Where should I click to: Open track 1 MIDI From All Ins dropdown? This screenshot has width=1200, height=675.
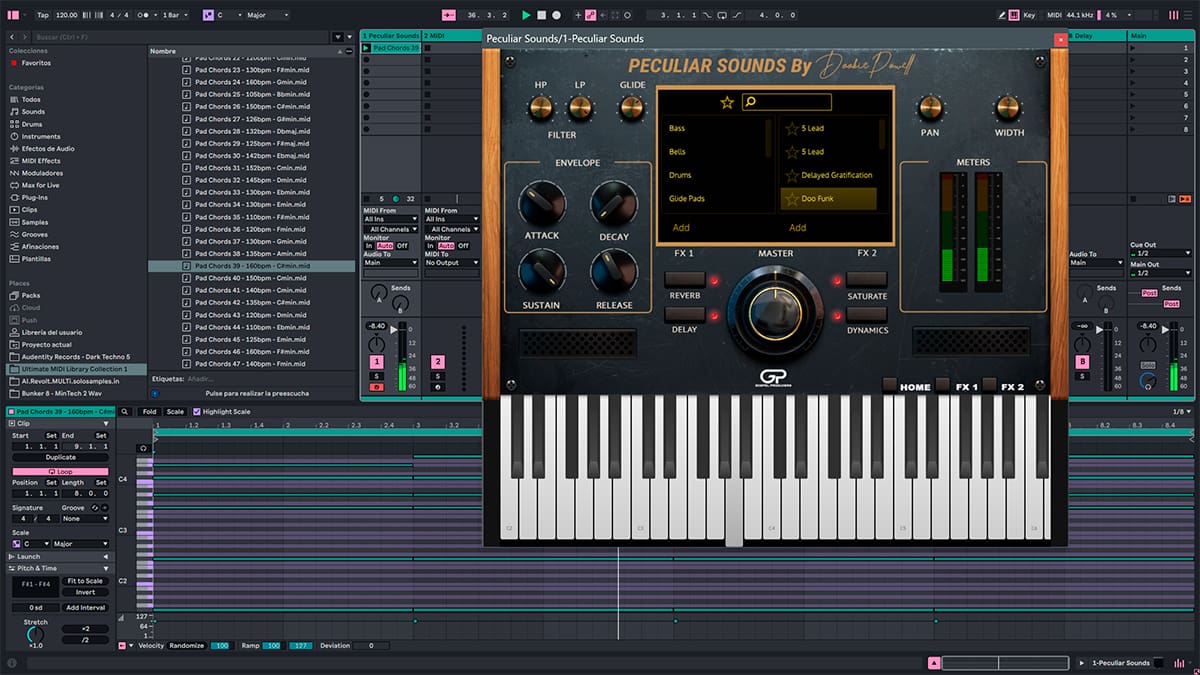pos(391,219)
